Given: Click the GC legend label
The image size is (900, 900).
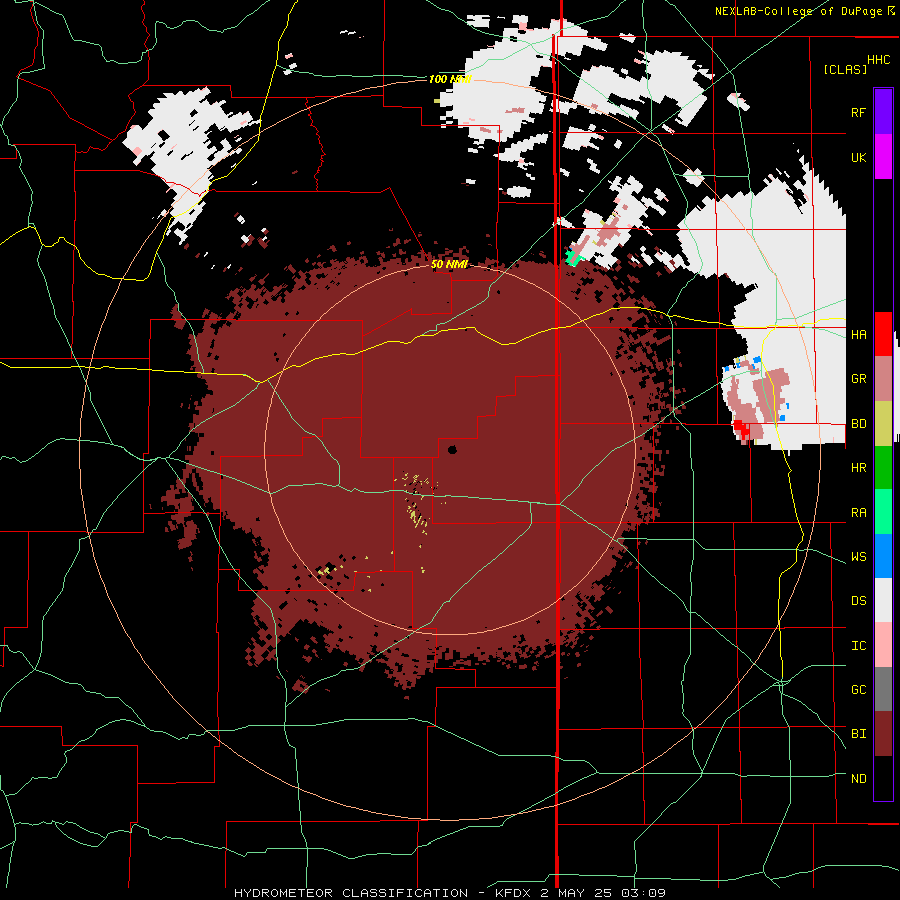Looking at the screenshot, I should point(858,690).
